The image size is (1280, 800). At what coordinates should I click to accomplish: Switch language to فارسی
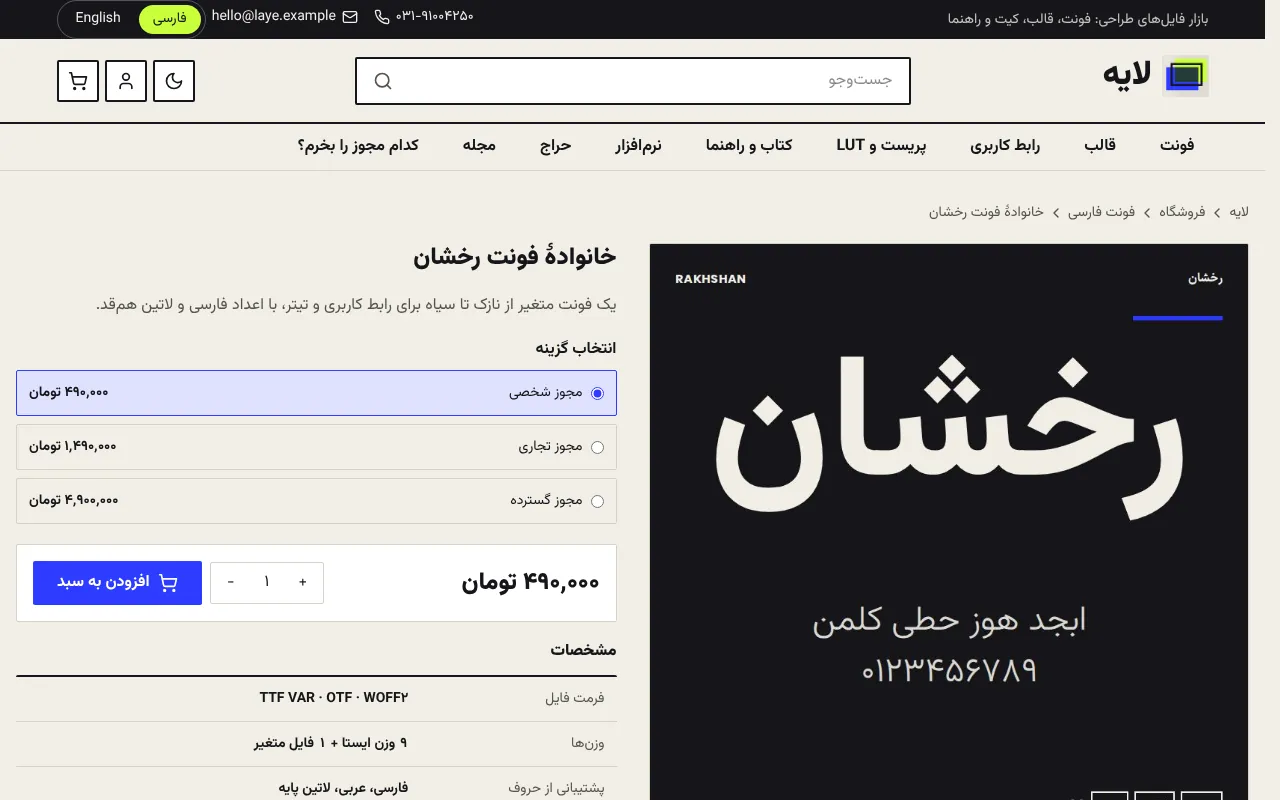(169, 19)
